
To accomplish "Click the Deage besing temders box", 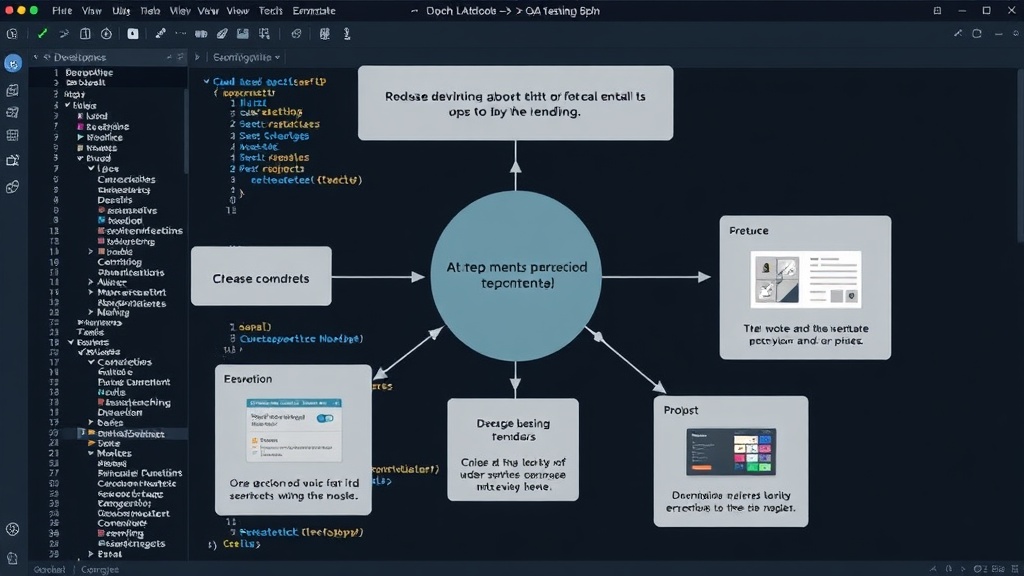I will [513, 450].
